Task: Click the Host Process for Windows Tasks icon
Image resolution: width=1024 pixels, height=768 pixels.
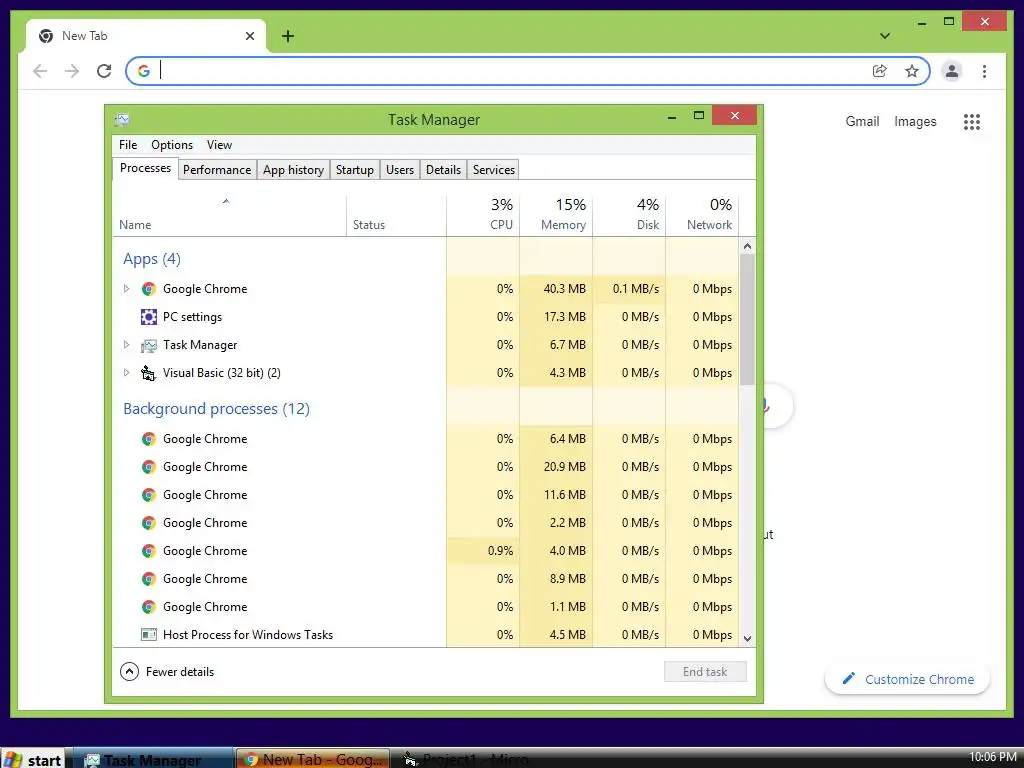Action: (x=149, y=635)
